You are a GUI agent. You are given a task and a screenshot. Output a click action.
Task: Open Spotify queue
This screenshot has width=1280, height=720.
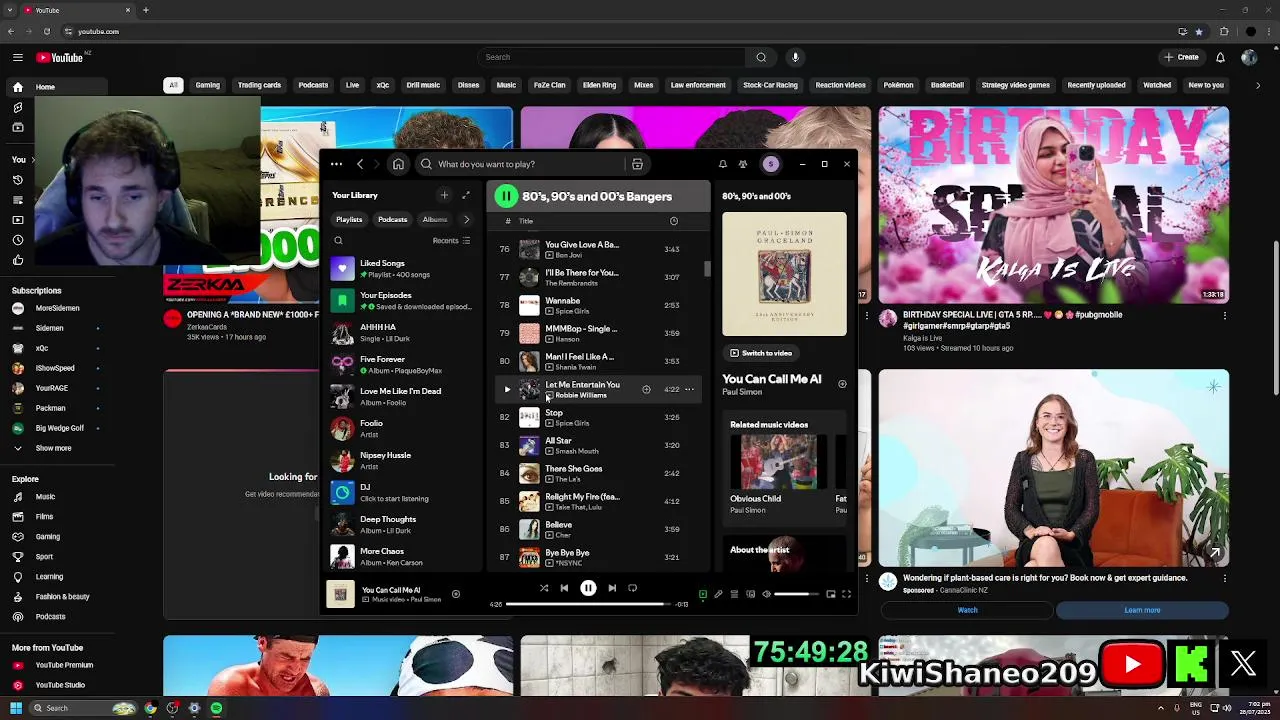click(x=734, y=594)
